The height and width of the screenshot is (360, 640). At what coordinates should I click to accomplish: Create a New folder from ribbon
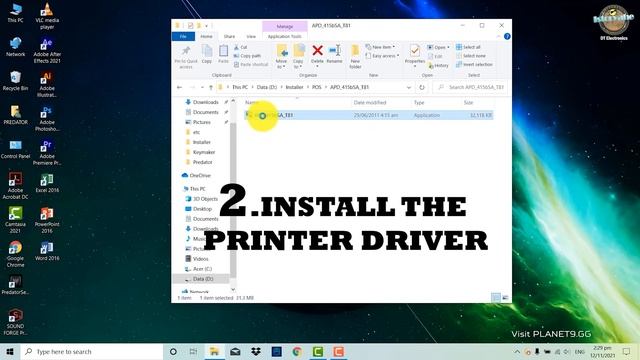(355, 57)
